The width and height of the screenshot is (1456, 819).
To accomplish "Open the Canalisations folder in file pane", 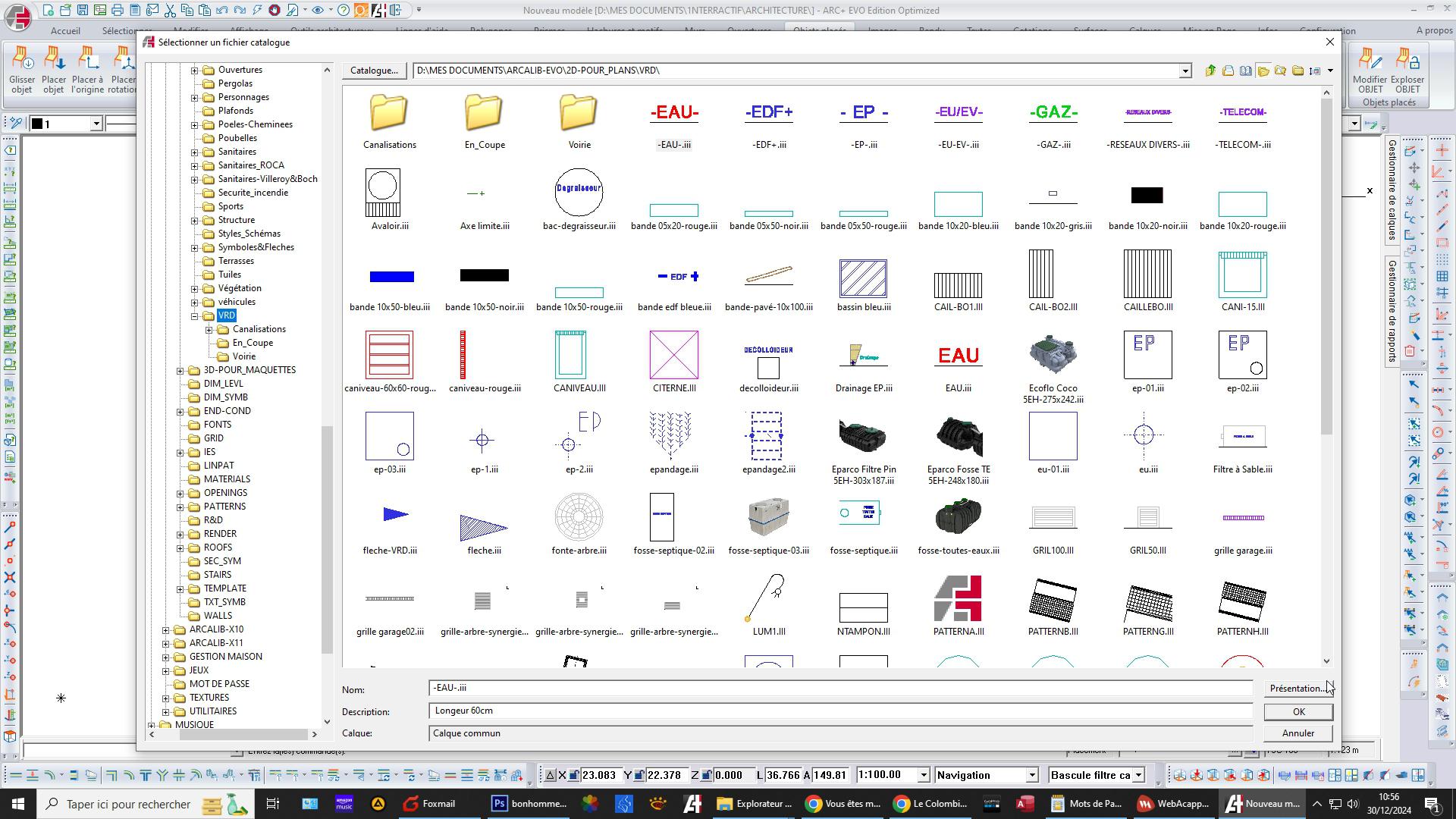I will coord(389,114).
